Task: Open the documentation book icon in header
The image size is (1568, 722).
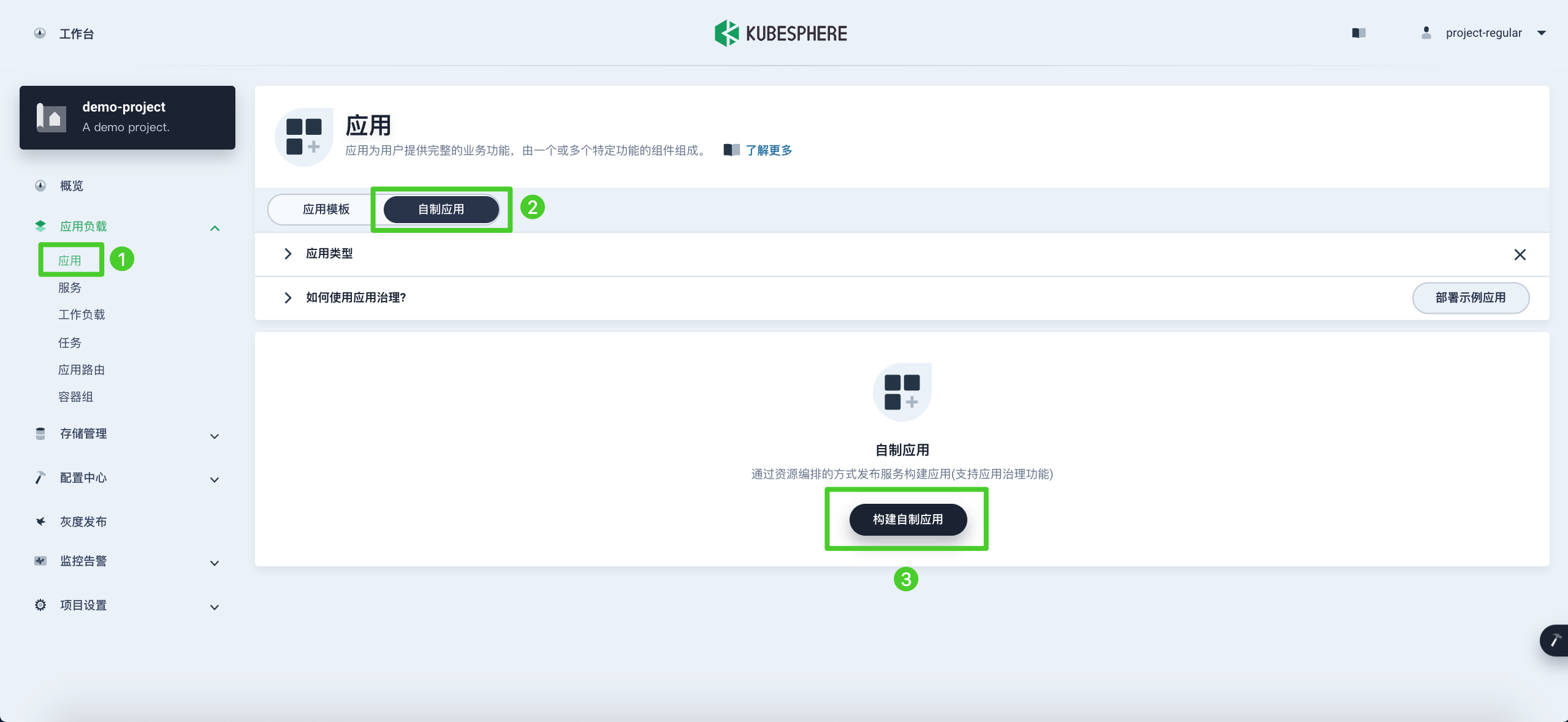Action: (x=1358, y=33)
